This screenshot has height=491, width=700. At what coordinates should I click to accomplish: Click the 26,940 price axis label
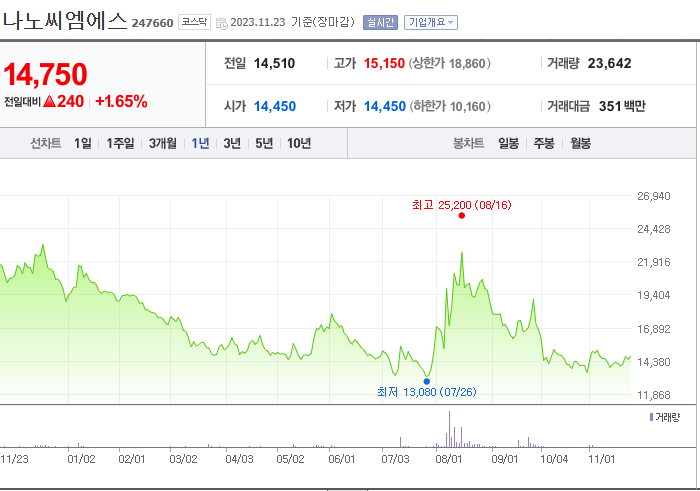654,196
